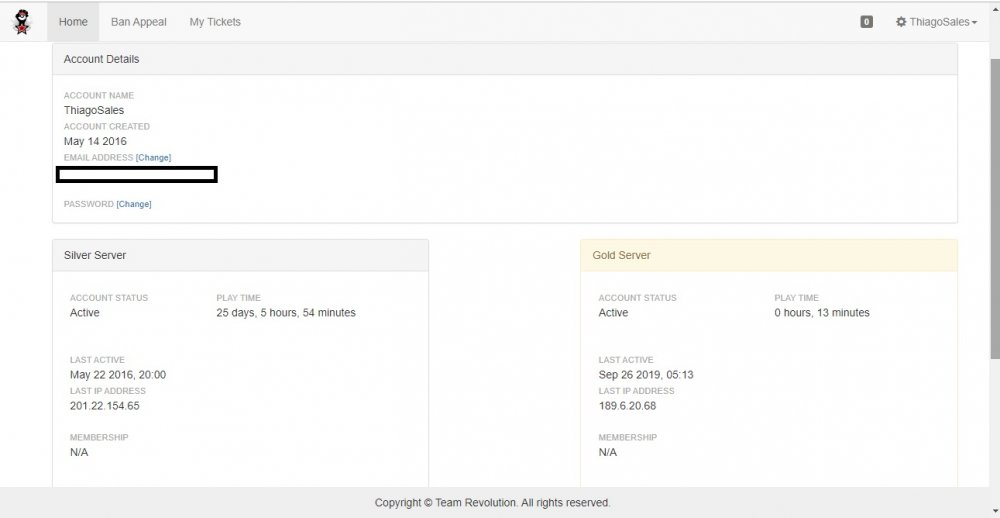This screenshot has height=518, width=1000.
Task: Click Gold Server IP 189.6.20.68
Action: [x=627, y=406]
